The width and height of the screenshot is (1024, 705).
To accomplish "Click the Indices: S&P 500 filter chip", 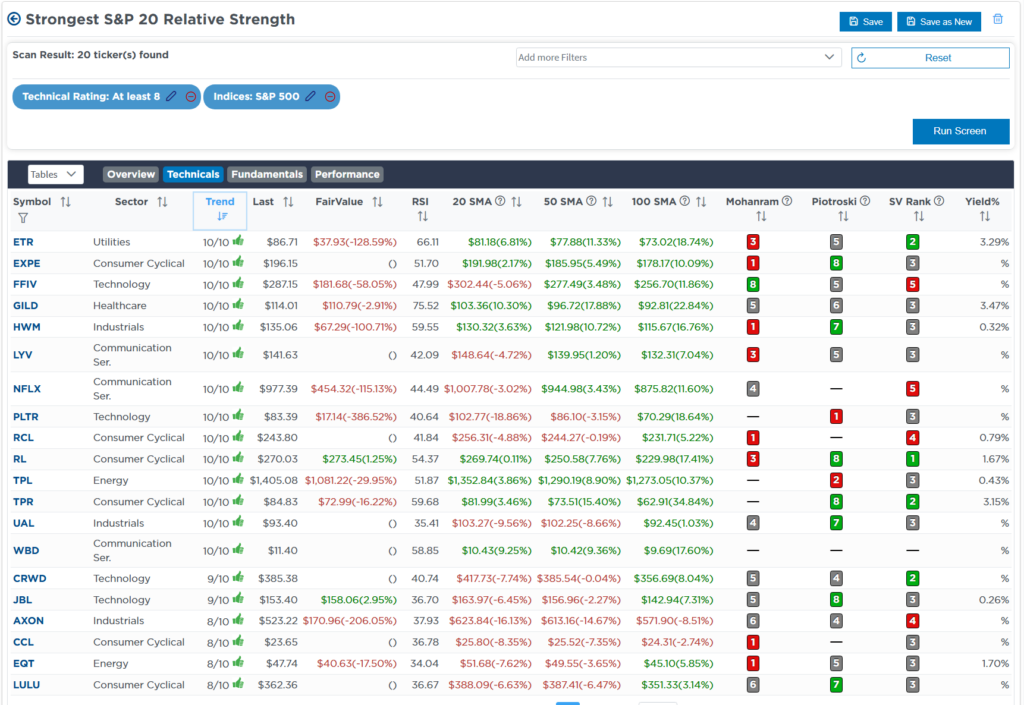I will coord(272,97).
